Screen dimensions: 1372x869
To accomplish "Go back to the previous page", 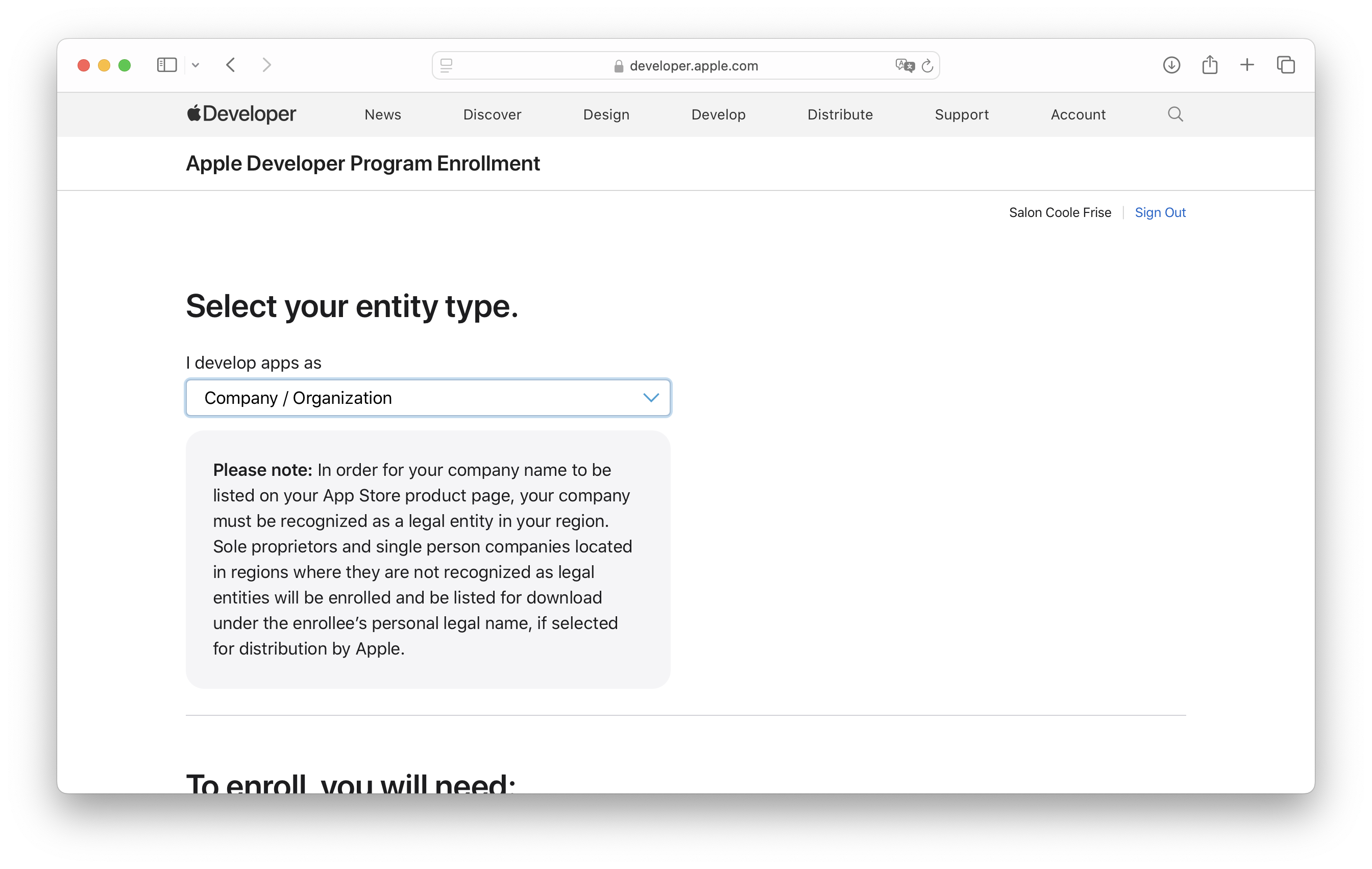I will pyautogui.click(x=231, y=65).
